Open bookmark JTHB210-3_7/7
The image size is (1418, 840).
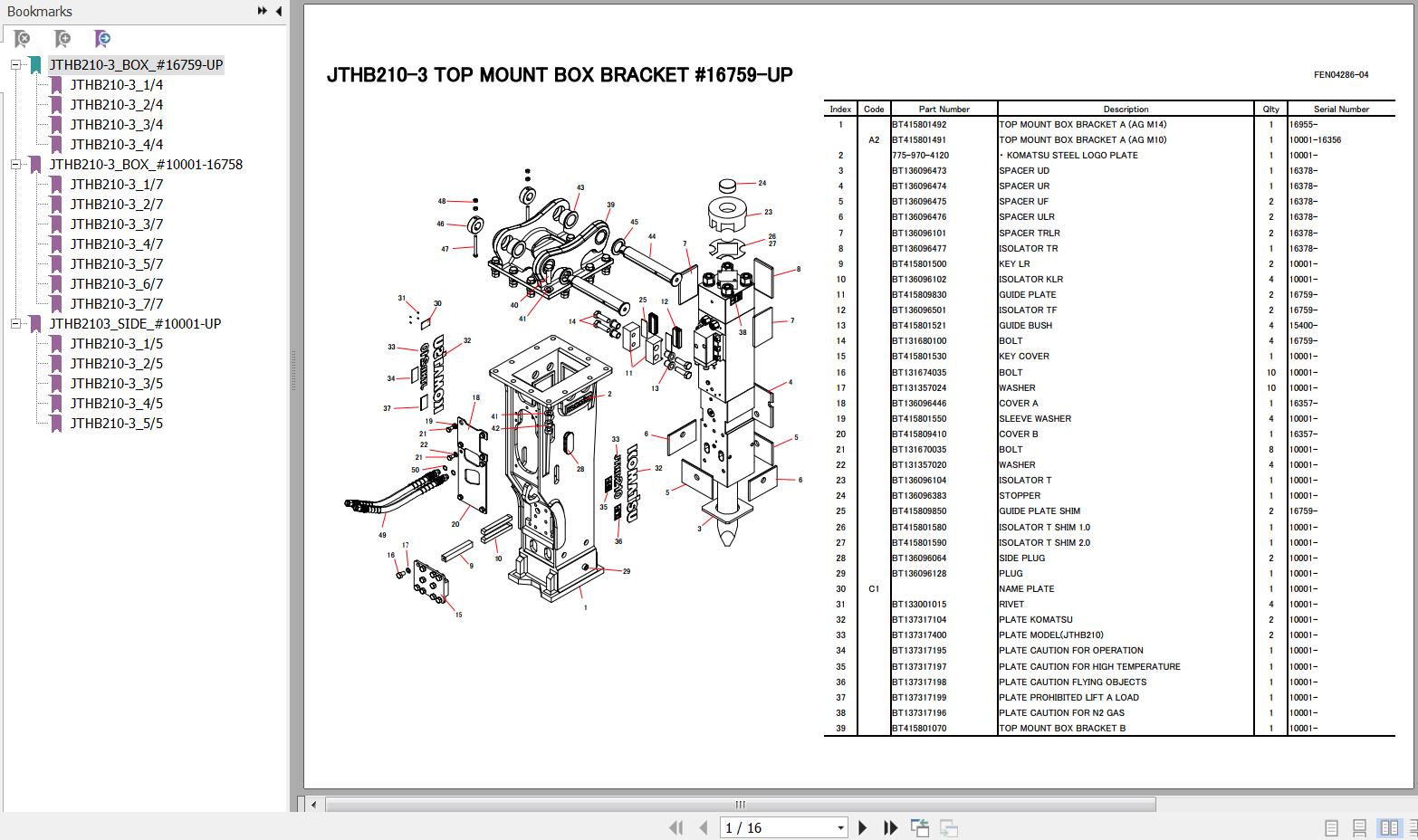[x=117, y=304]
